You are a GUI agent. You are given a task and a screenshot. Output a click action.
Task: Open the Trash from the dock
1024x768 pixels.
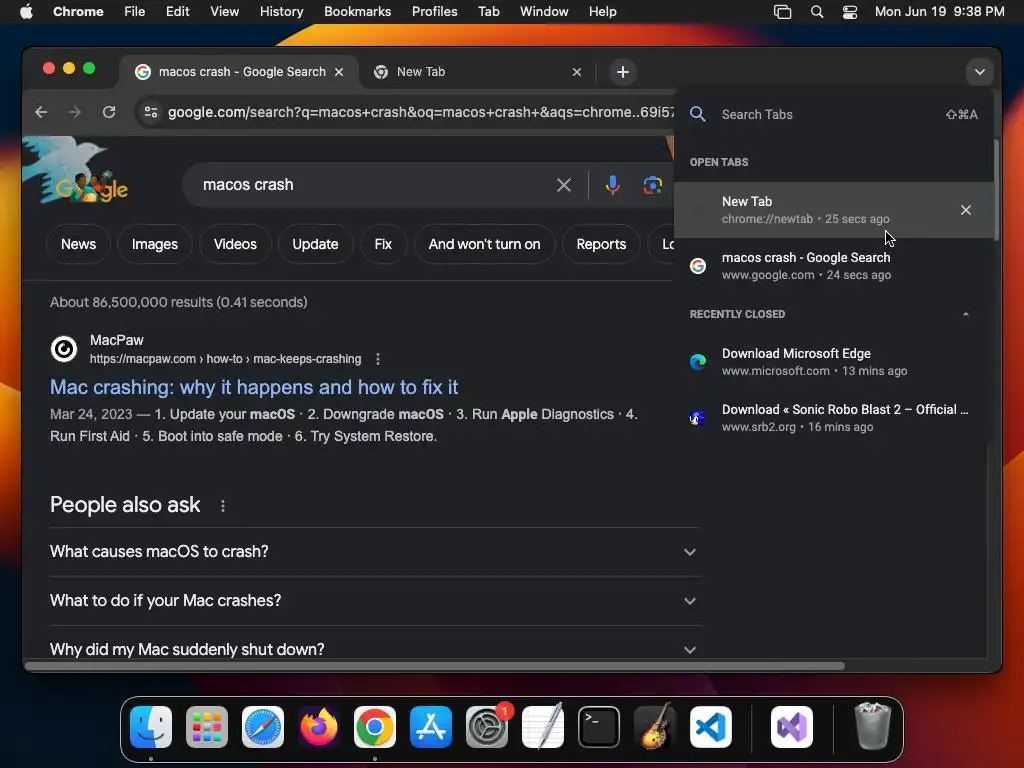coord(872,726)
